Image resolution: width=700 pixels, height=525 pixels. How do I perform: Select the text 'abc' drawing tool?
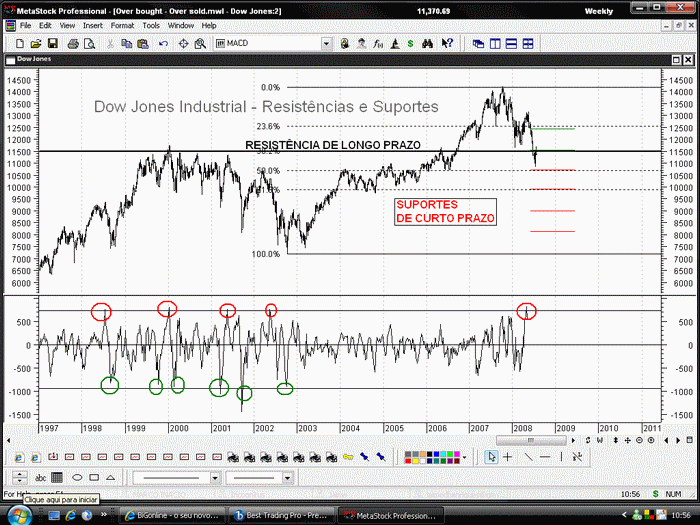click(x=41, y=478)
